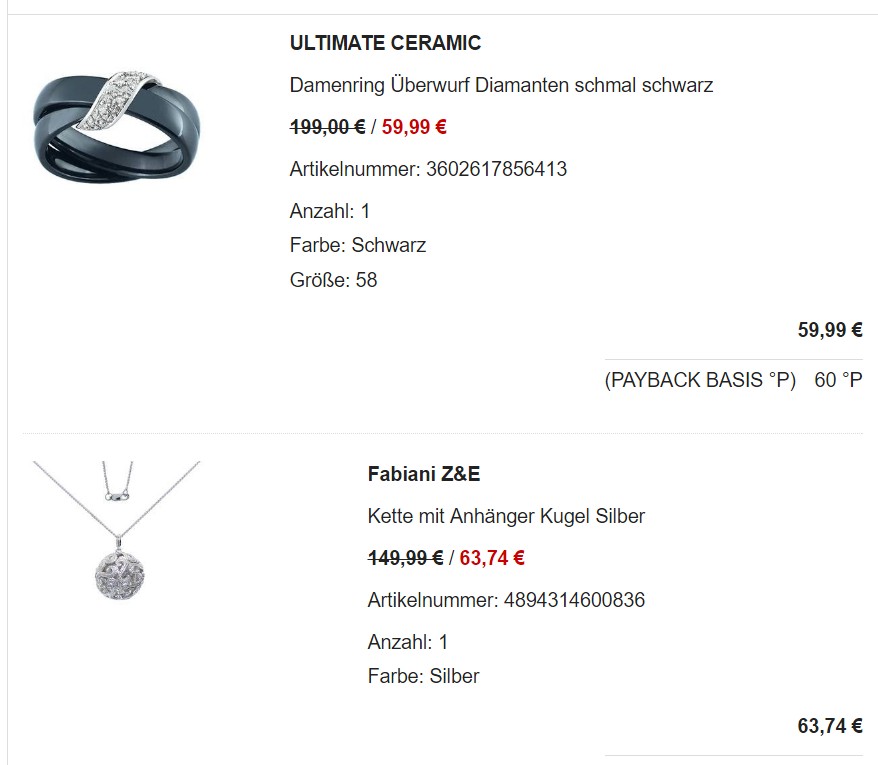Click the Farbe: Schwarz attribute
Viewport: 878px width, 765px height.
tap(358, 245)
